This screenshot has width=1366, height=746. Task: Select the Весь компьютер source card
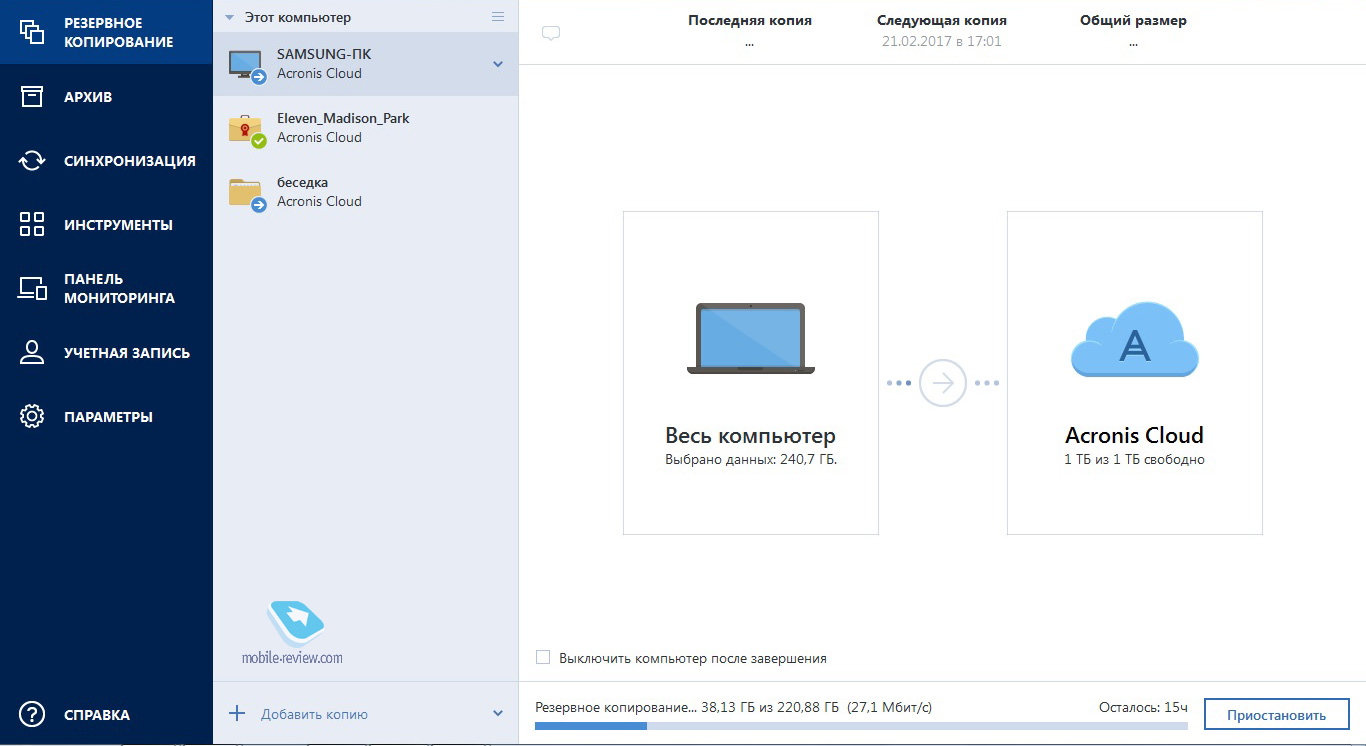tap(751, 373)
